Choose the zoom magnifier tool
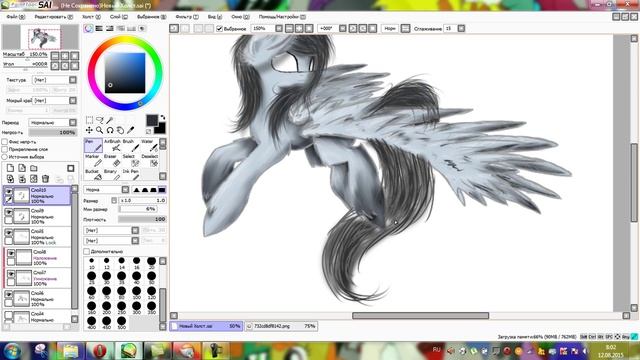Image resolution: width=640 pixels, height=360 pixels. [x=99, y=130]
